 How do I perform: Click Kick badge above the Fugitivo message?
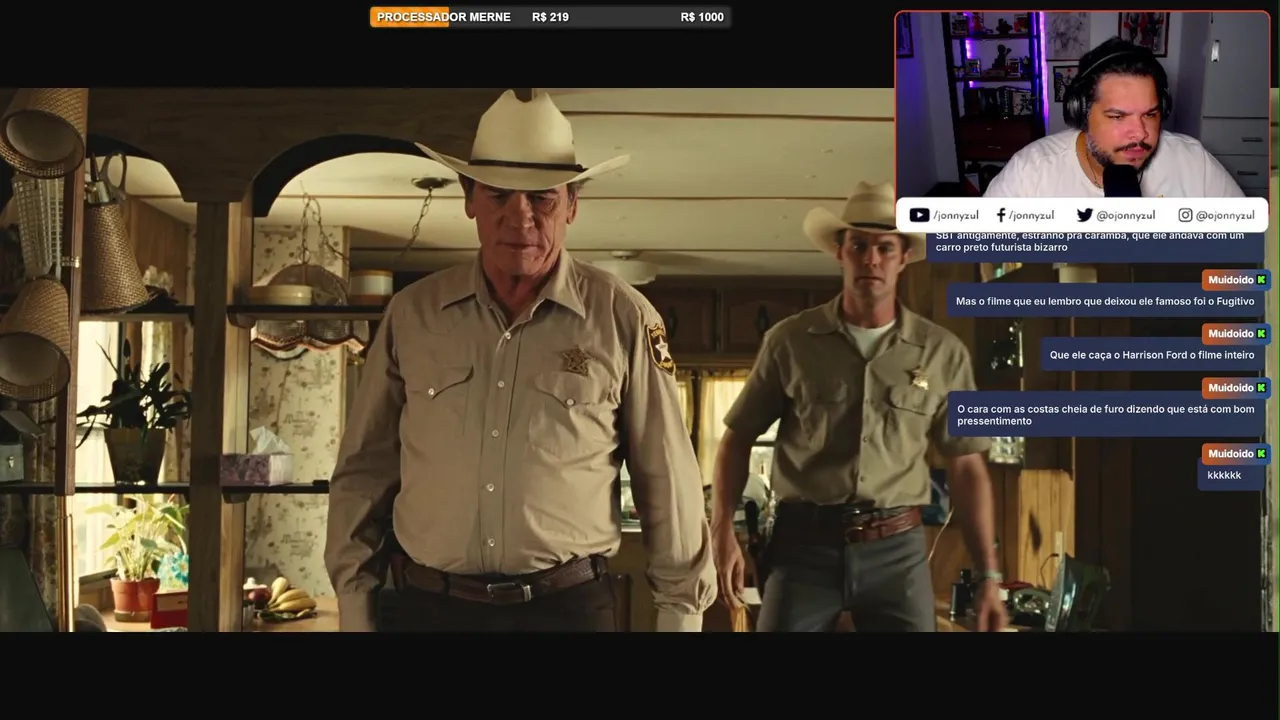pyautogui.click(x=1261, y=280)
